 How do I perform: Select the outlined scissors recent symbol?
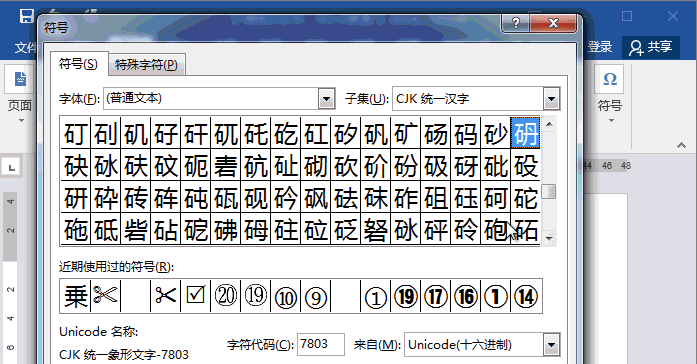[105, 296]
